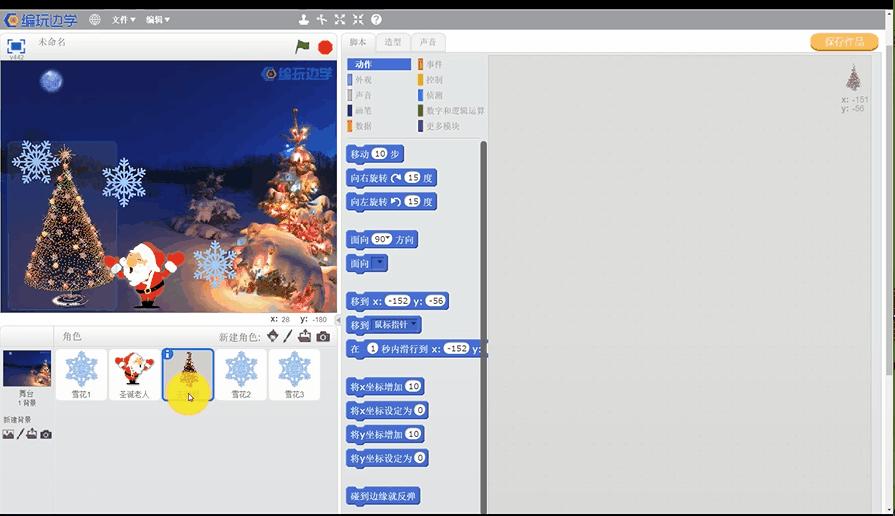Upload sprite from file icon
The height and width of the screenshot is (516, 895).
click(305, 336)
